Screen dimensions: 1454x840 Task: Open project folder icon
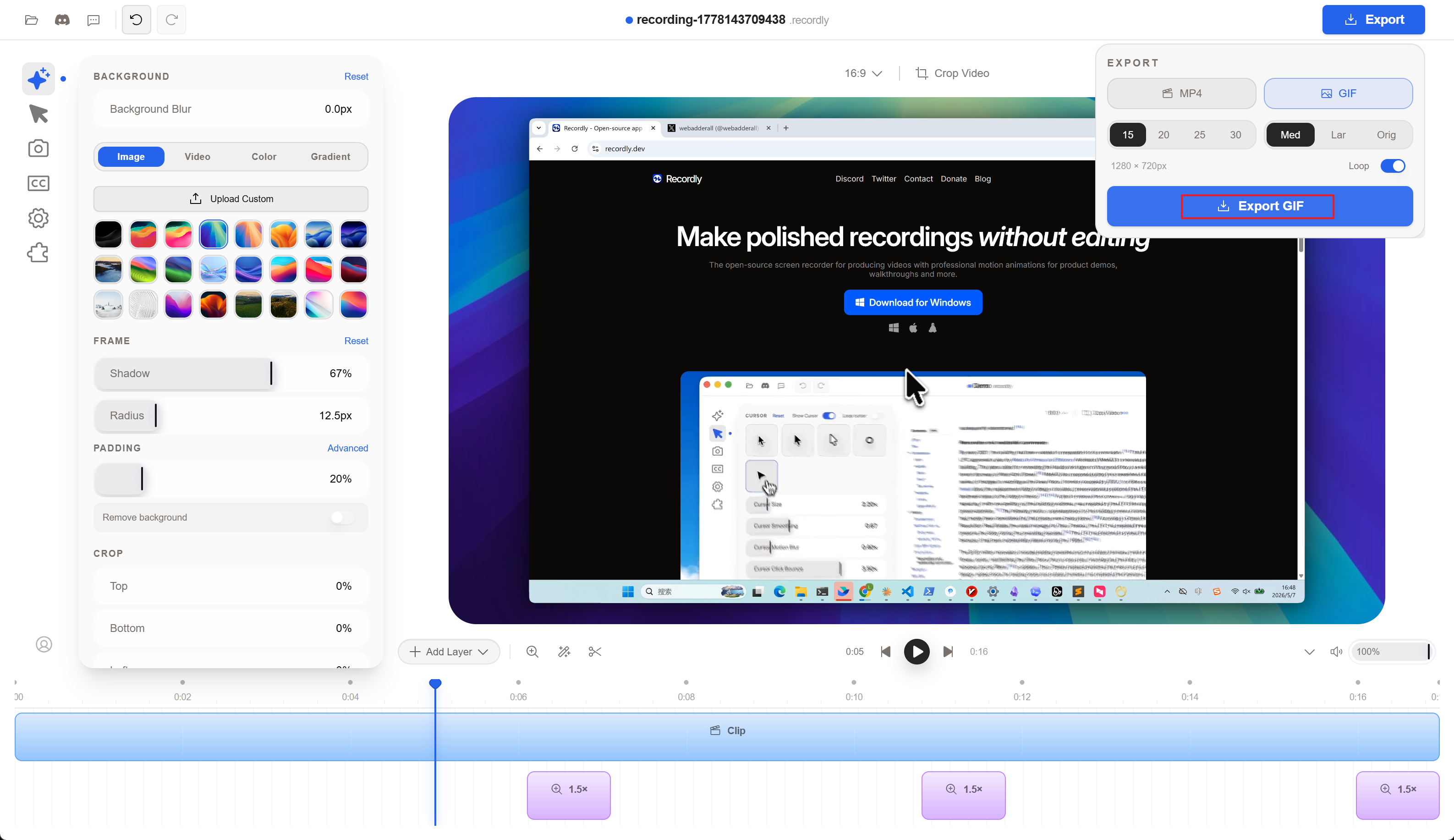[32, 20]
